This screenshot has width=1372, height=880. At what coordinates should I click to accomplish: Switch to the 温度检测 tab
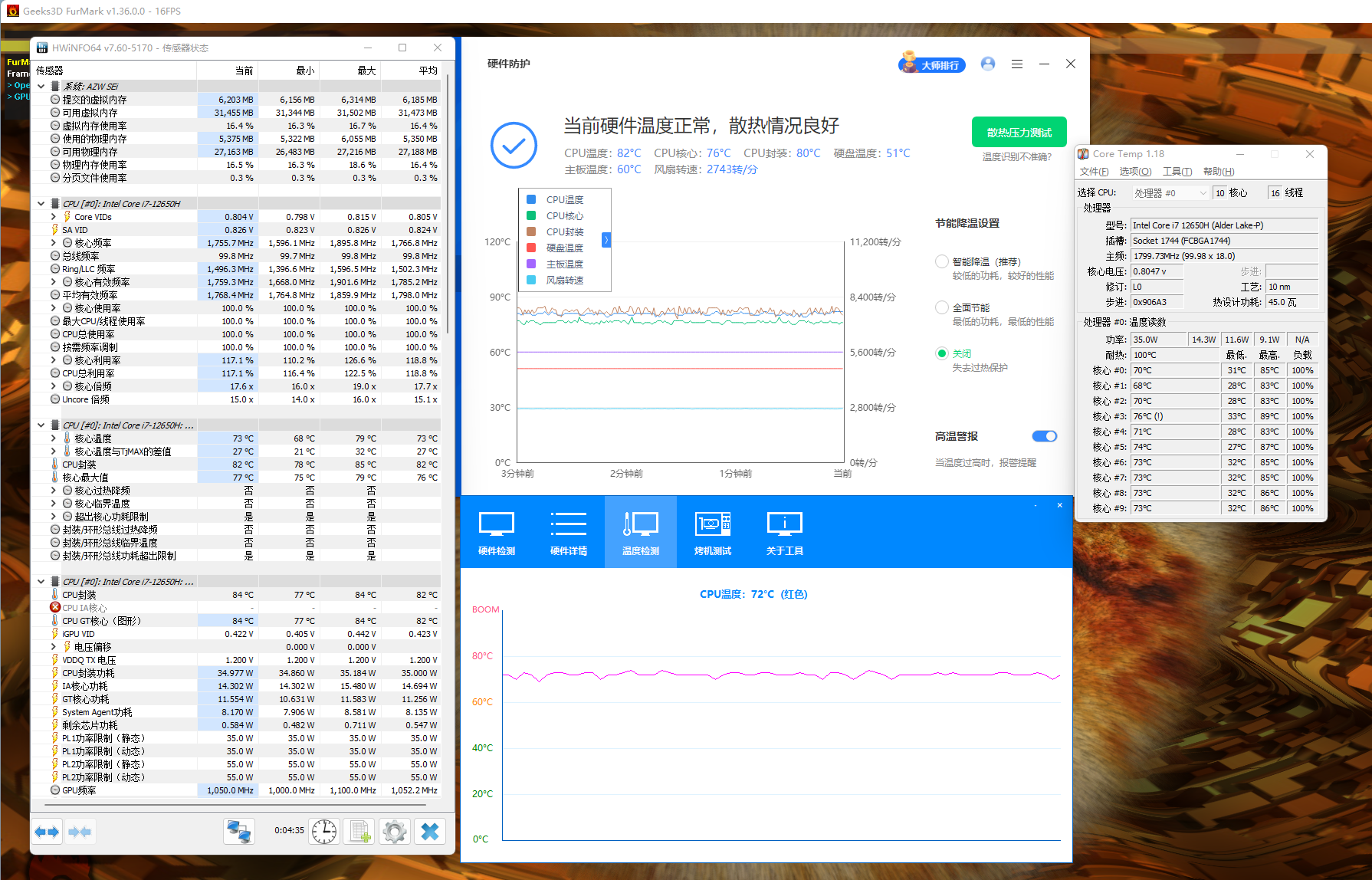tap(640, 532)
